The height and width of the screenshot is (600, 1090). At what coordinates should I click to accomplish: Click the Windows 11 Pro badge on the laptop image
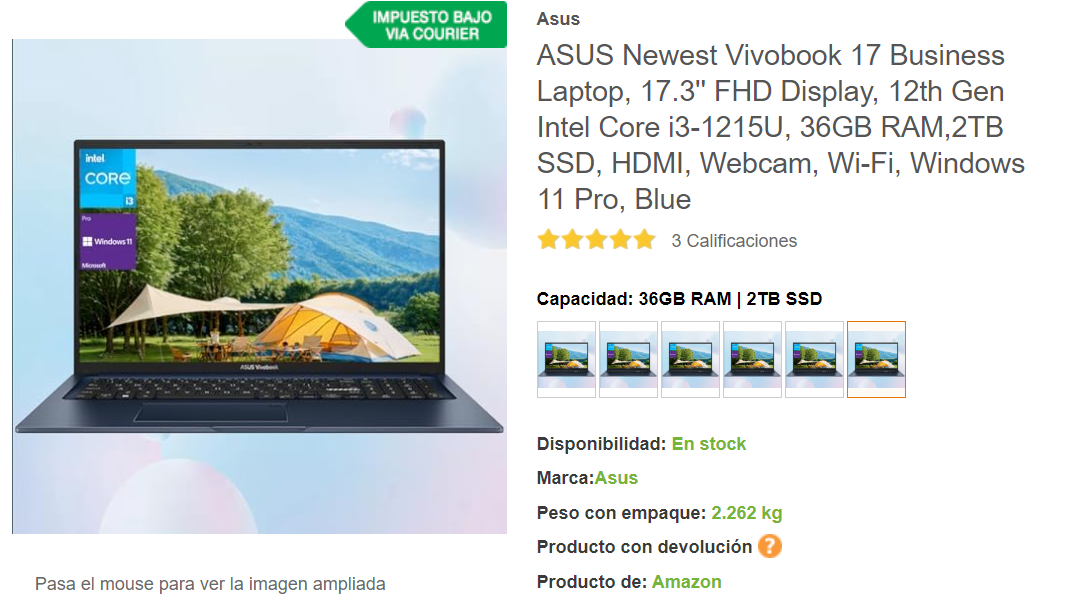pos(108,241)
